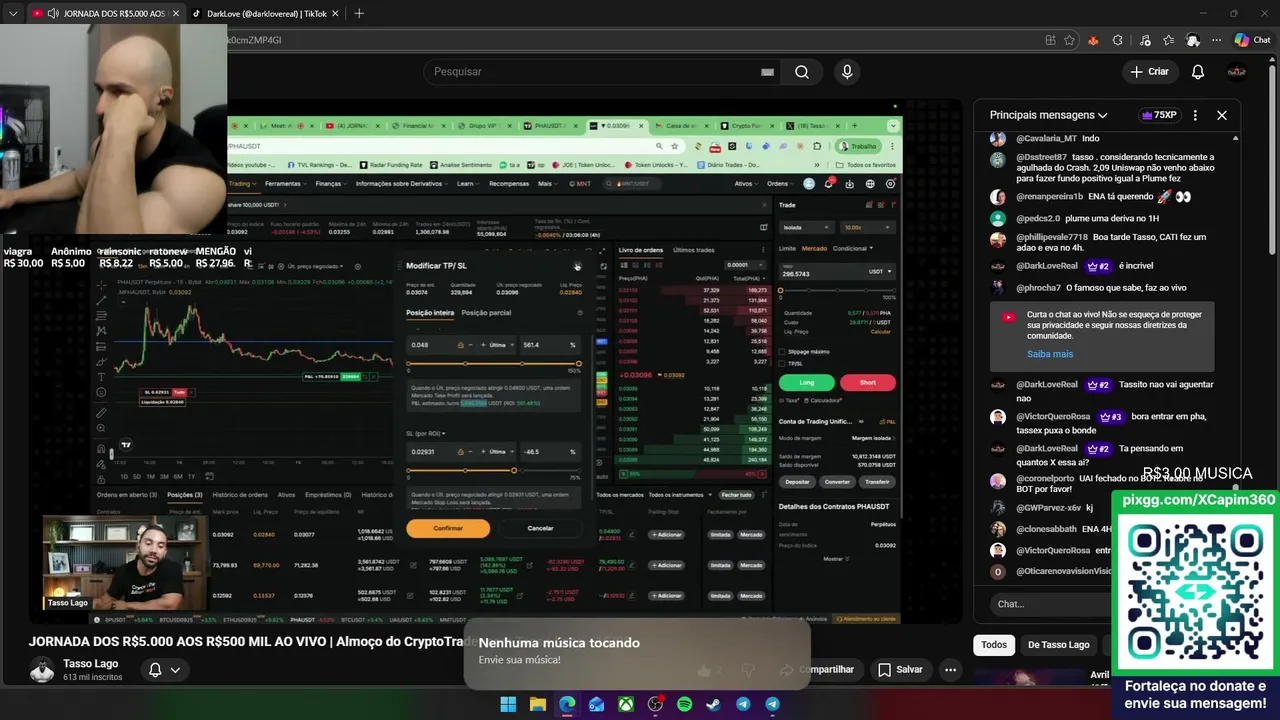Expand the Principais mensagens dropdown
Viewport: 1280px width, 720px height.
point(1049,115)
